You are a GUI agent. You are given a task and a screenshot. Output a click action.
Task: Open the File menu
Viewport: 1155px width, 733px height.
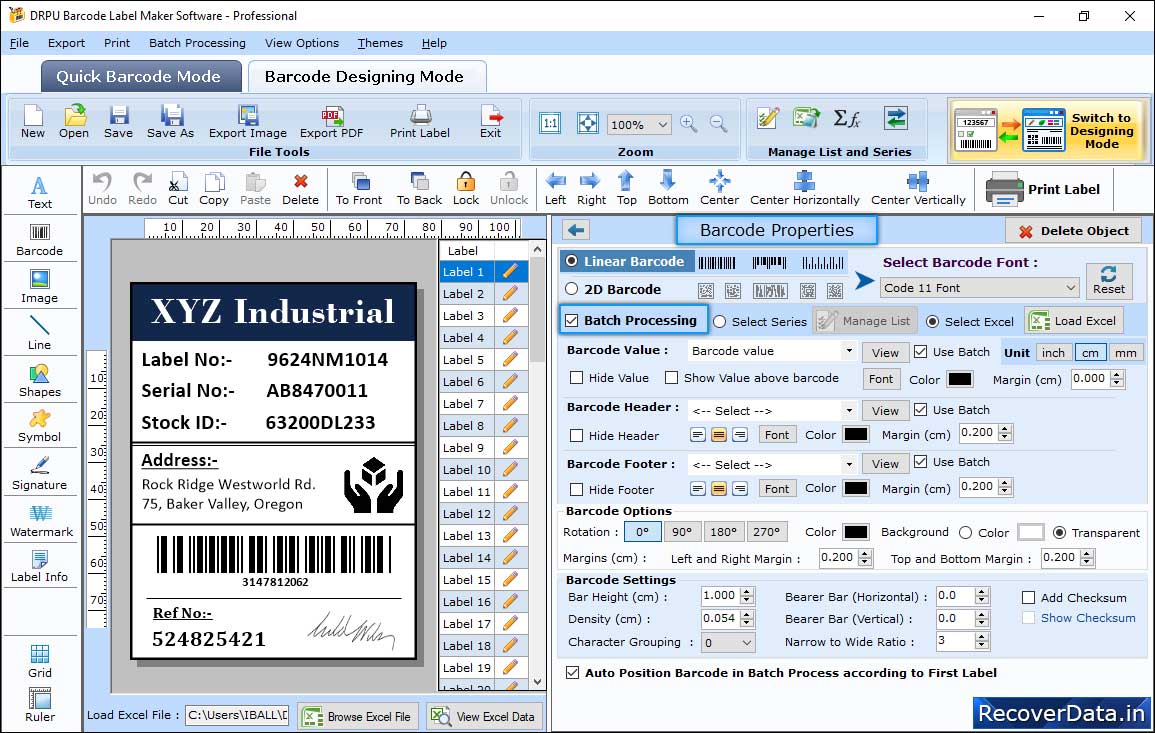tap(19, 43)
